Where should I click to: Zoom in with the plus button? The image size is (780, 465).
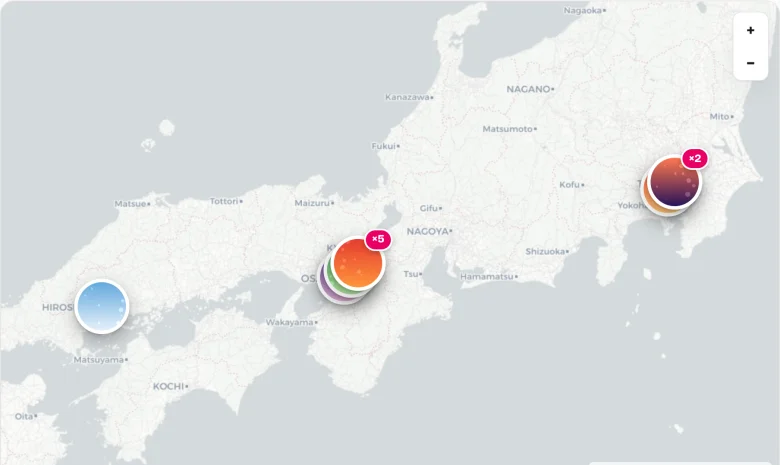coord(750,30)
